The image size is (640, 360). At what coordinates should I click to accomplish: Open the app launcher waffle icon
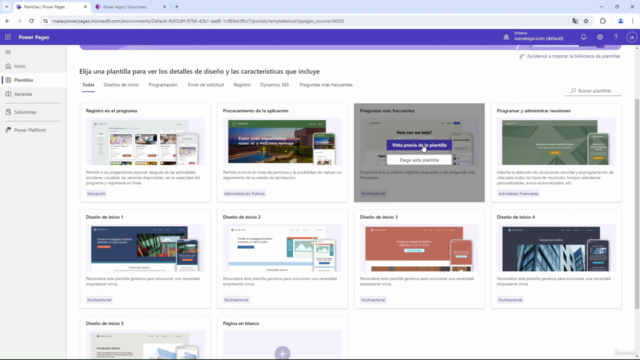coord(8,37)
